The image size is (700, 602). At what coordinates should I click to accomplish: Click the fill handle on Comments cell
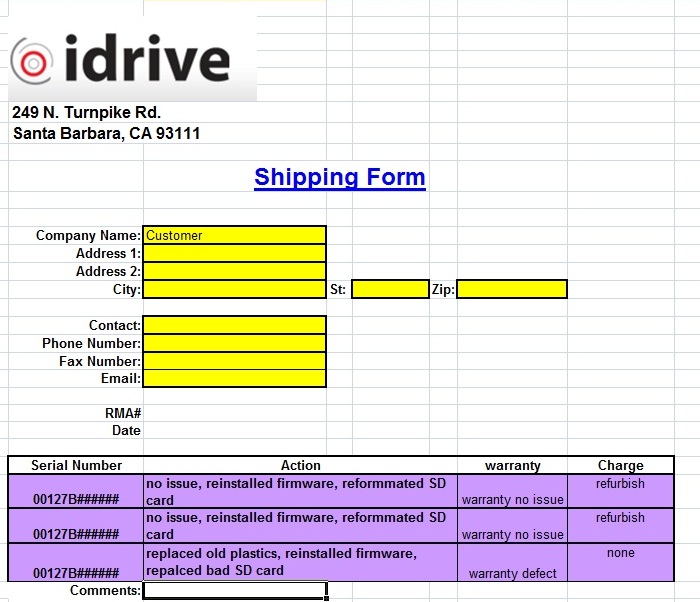click(327, 598)
